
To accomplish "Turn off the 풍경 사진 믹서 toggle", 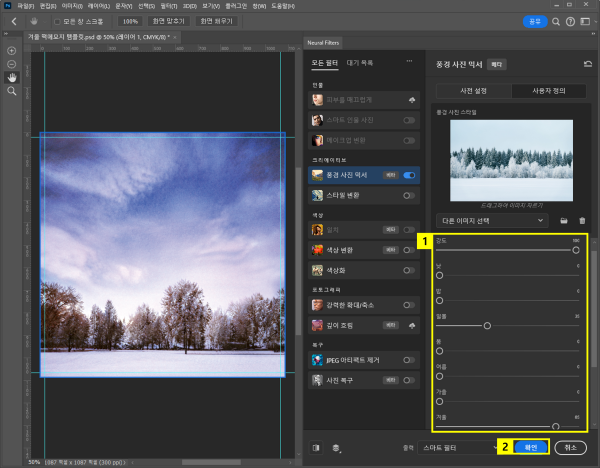I will tap(409, 175).
